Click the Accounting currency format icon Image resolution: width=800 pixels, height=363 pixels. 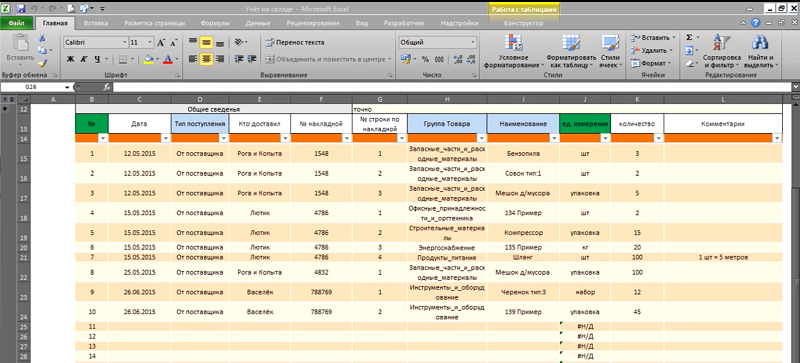(x=406, y=60)
